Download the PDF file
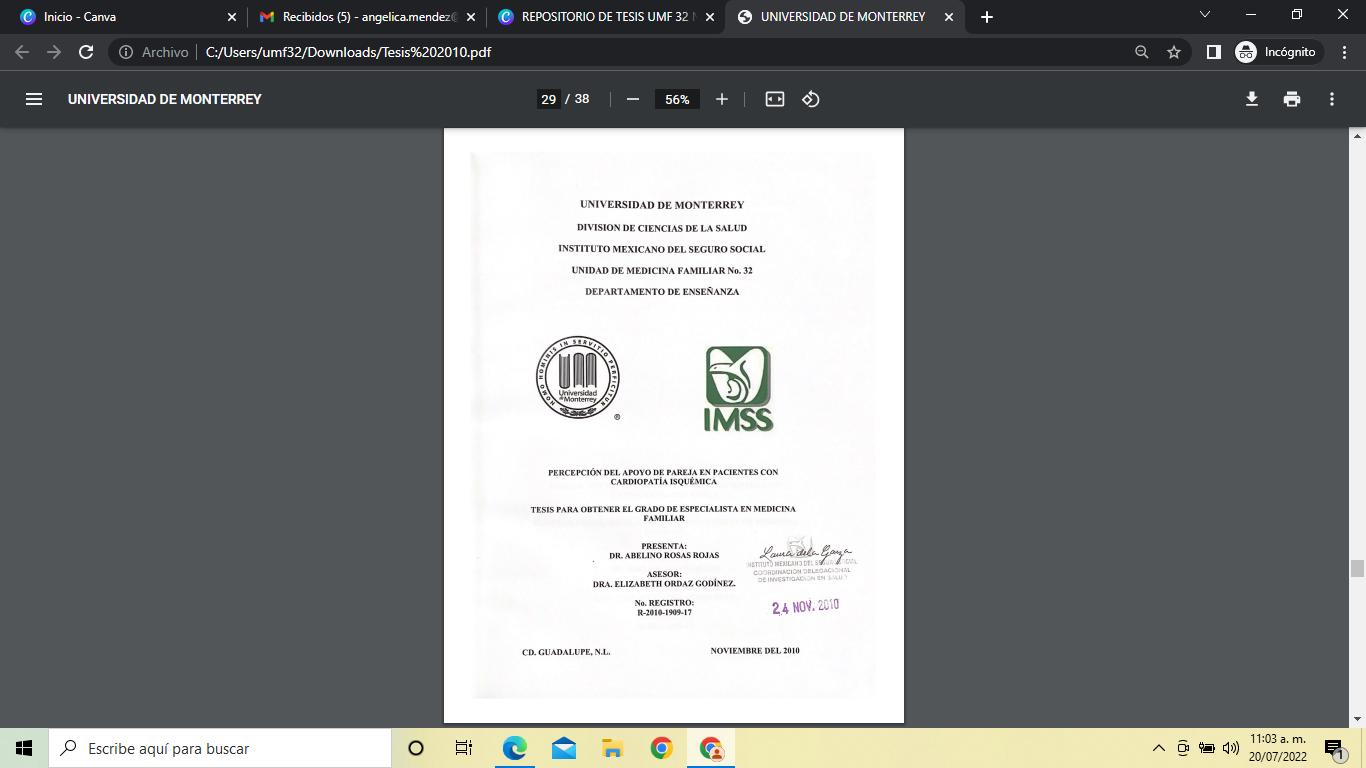This screenshot has height=768, width=1366. pos(1251,99)
